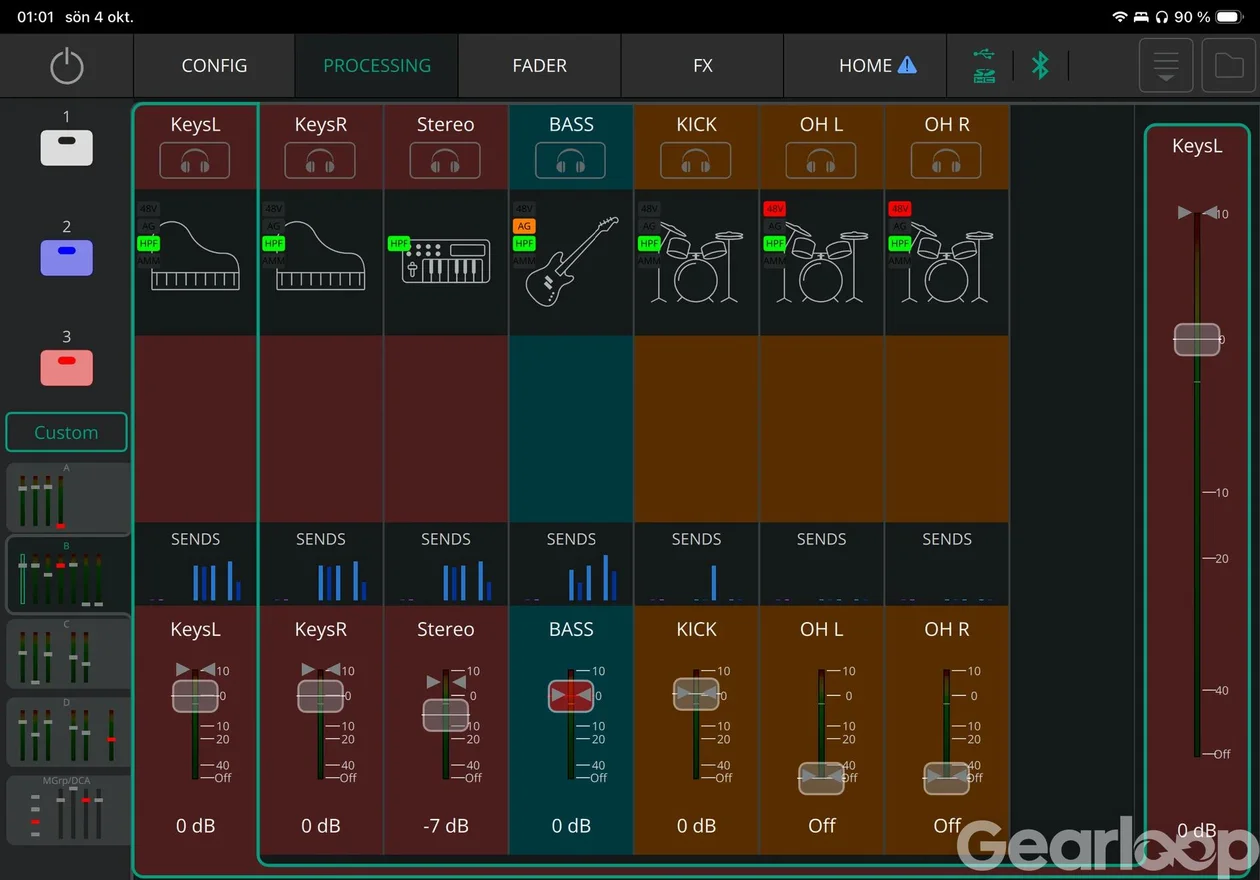
Task: Click the Bluetooth icon
Action: [1040, 66]
